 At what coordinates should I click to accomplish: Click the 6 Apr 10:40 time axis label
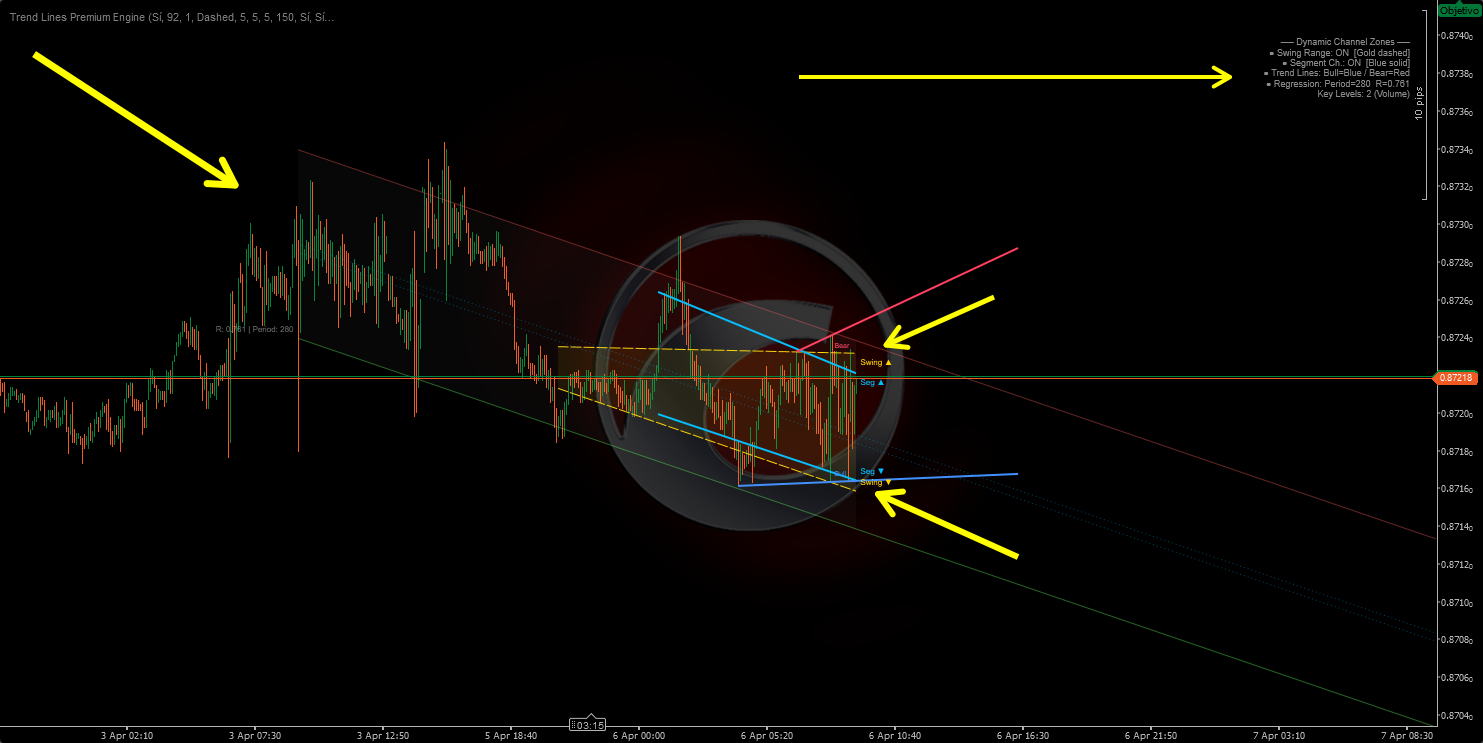(894, 735)
